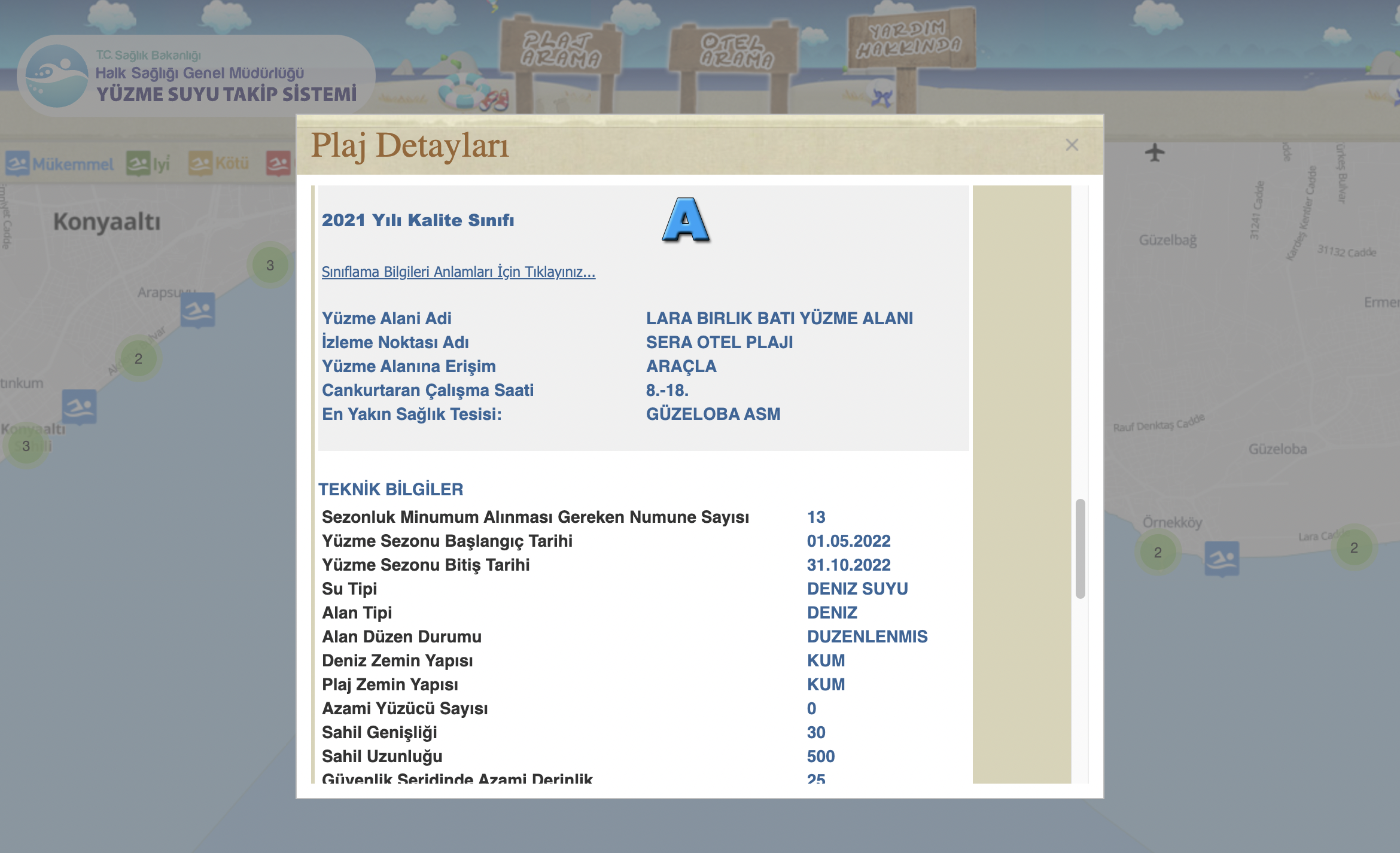
Task: Click the airplane airport icon on map
Action: tap(1155, 153)
